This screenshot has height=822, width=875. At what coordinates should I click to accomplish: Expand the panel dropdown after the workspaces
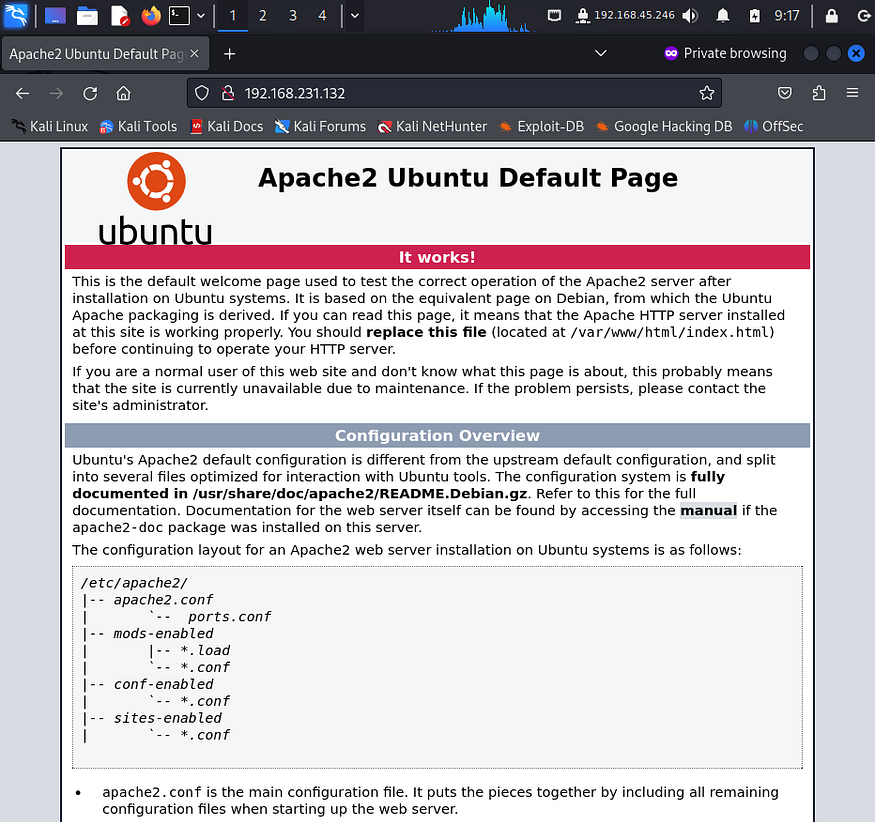pyautogui.click(x=355, y=16)
